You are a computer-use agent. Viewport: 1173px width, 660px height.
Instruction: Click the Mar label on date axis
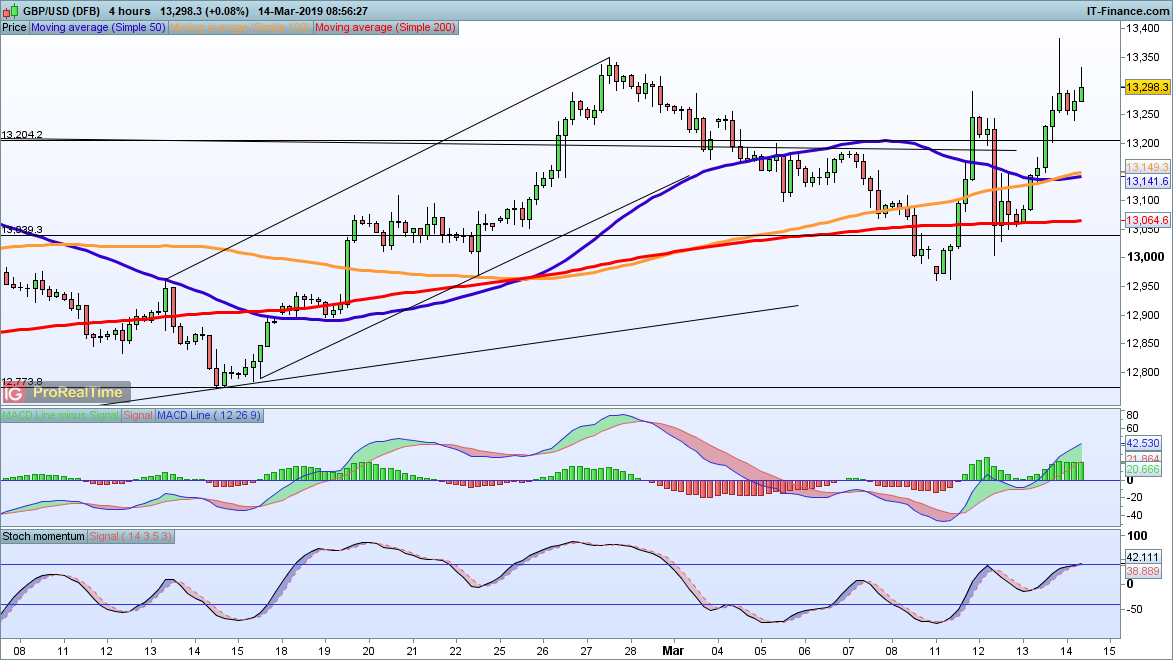(673, 650)
